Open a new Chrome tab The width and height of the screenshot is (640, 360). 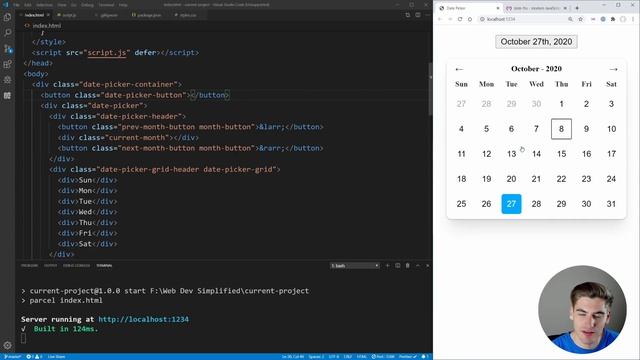577,8
